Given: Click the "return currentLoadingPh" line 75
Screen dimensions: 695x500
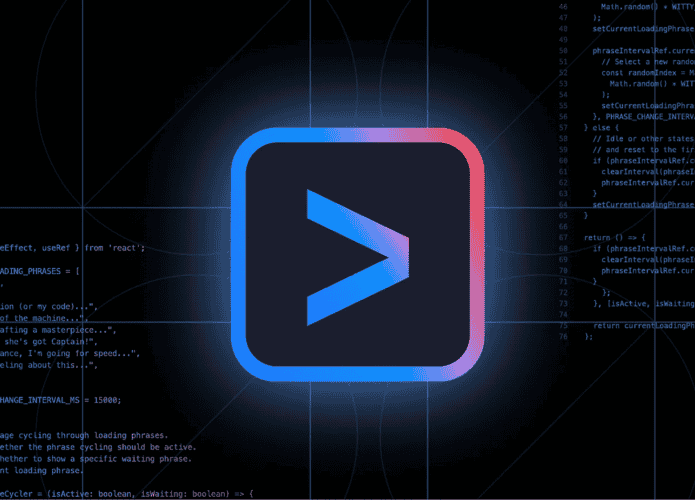Looking at the screenshot, I should pyautogui.click(x=644, y=326).
